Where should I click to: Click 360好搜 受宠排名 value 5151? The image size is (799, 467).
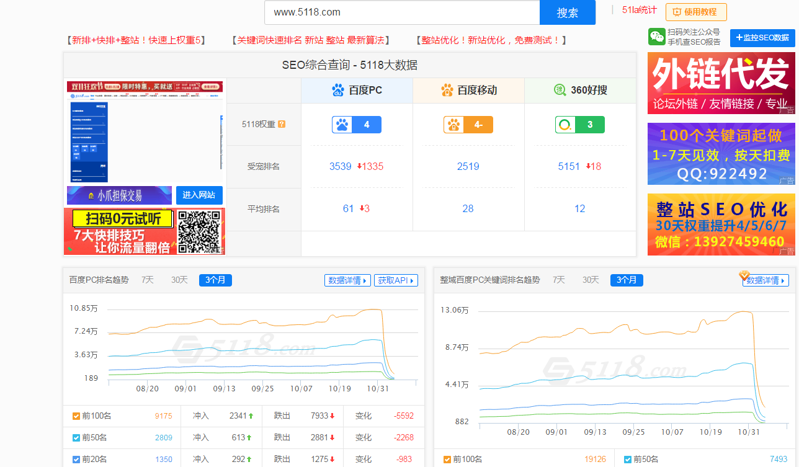tap(569, 166)
